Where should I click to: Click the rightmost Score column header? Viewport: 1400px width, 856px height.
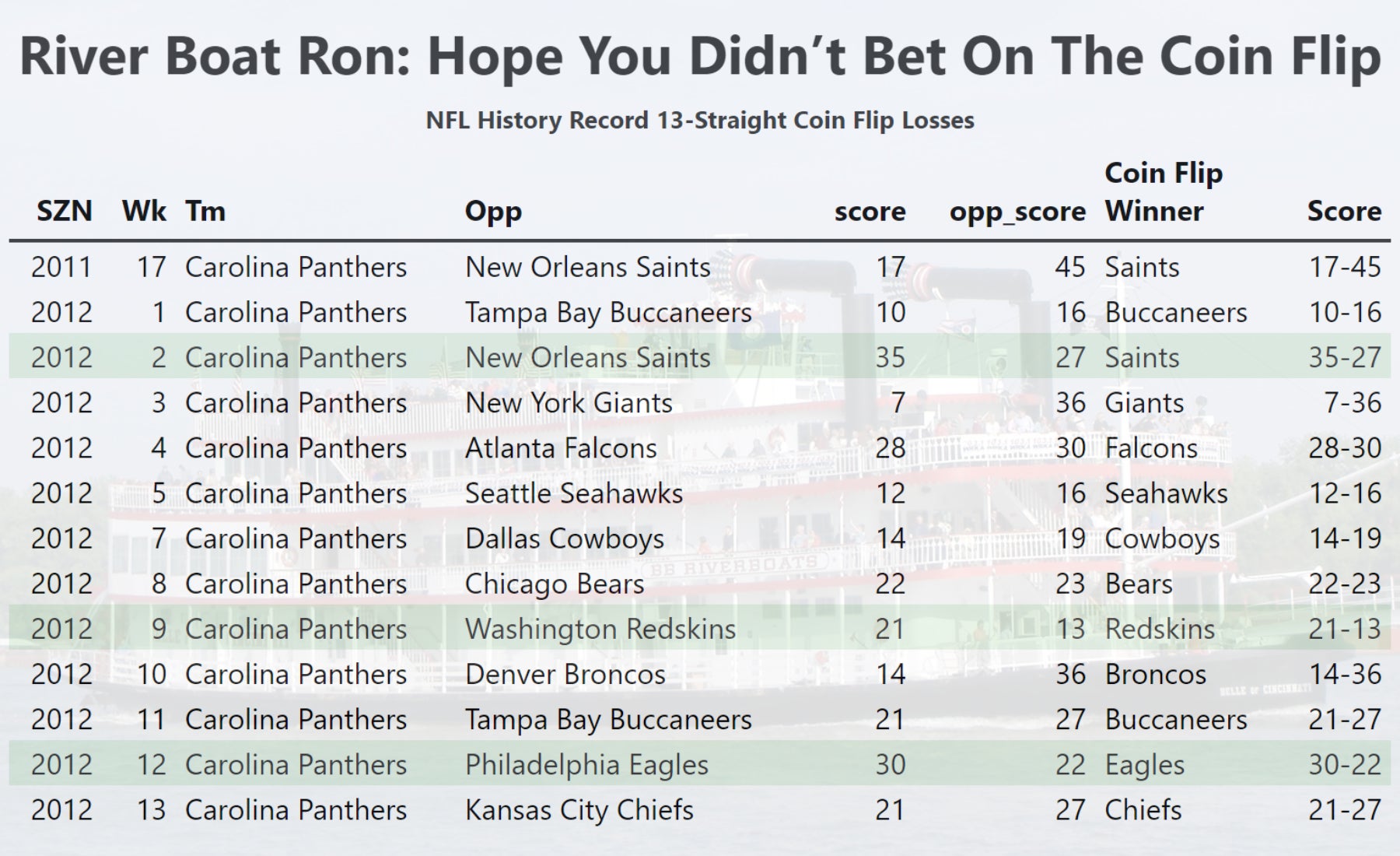[x=1343, y=211]
